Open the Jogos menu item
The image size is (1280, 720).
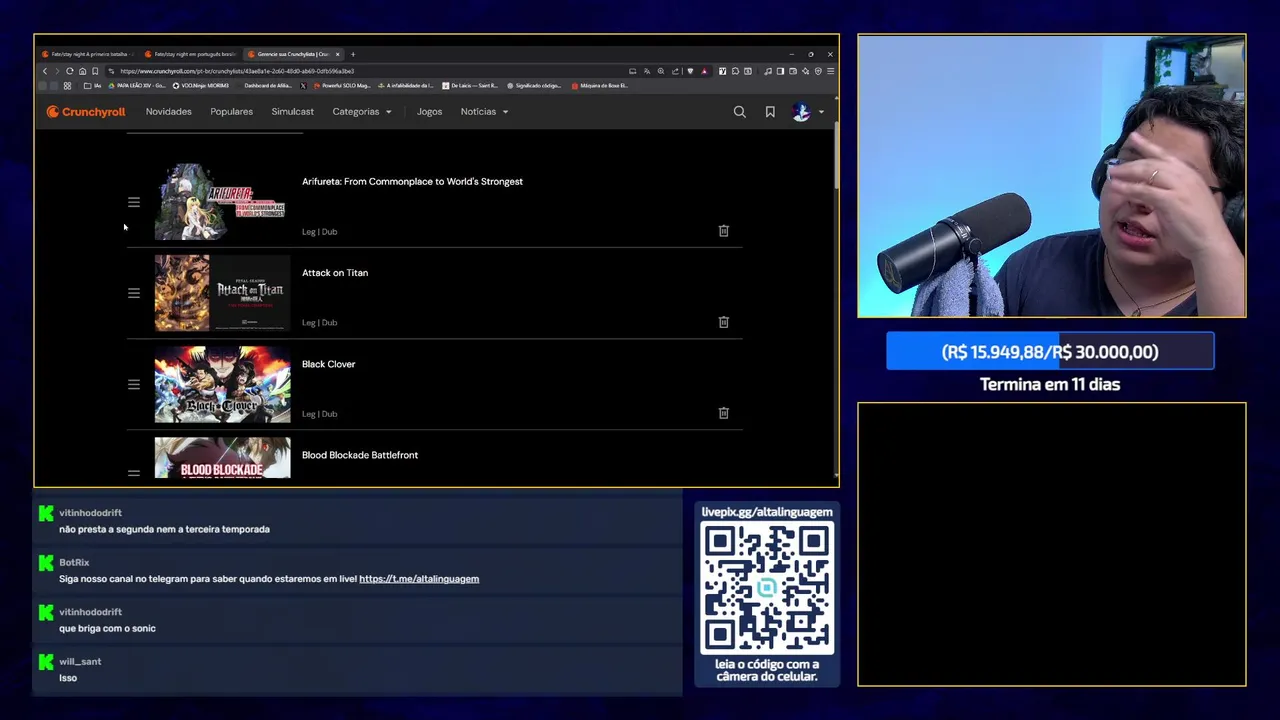pyautogui.click(x=430, y=112)
